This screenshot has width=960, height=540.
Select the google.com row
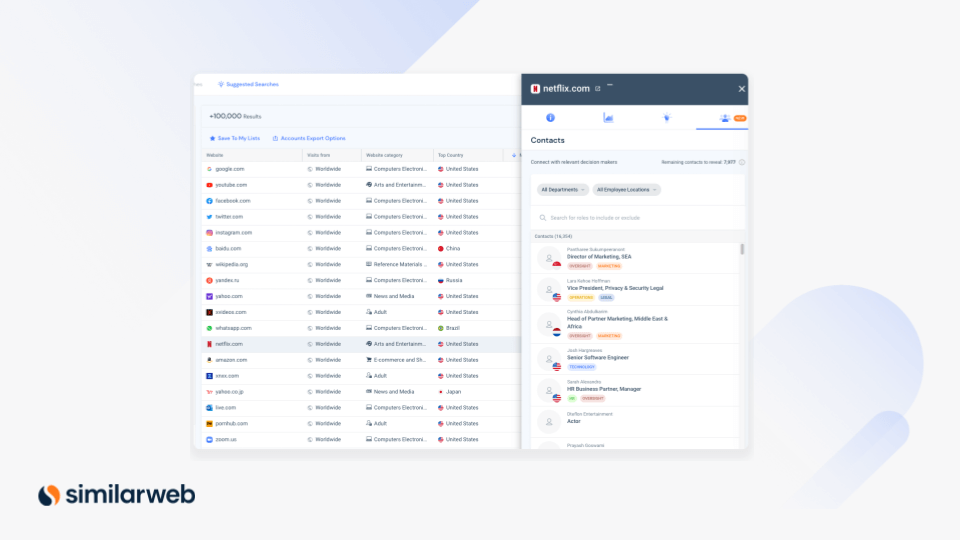click(229, 169)
